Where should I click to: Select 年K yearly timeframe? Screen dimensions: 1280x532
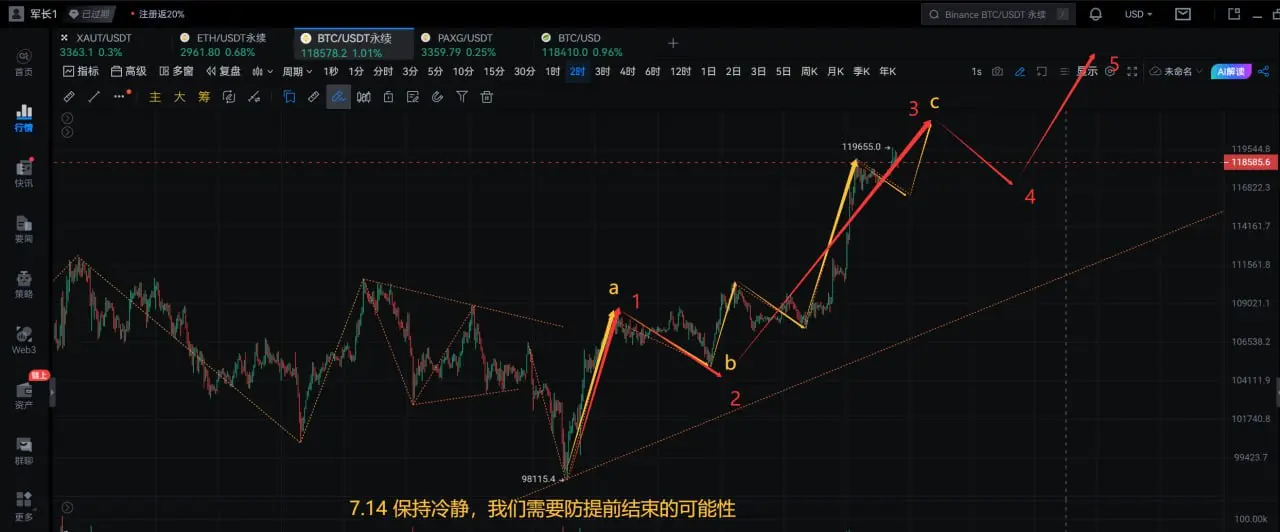[887, 72]
